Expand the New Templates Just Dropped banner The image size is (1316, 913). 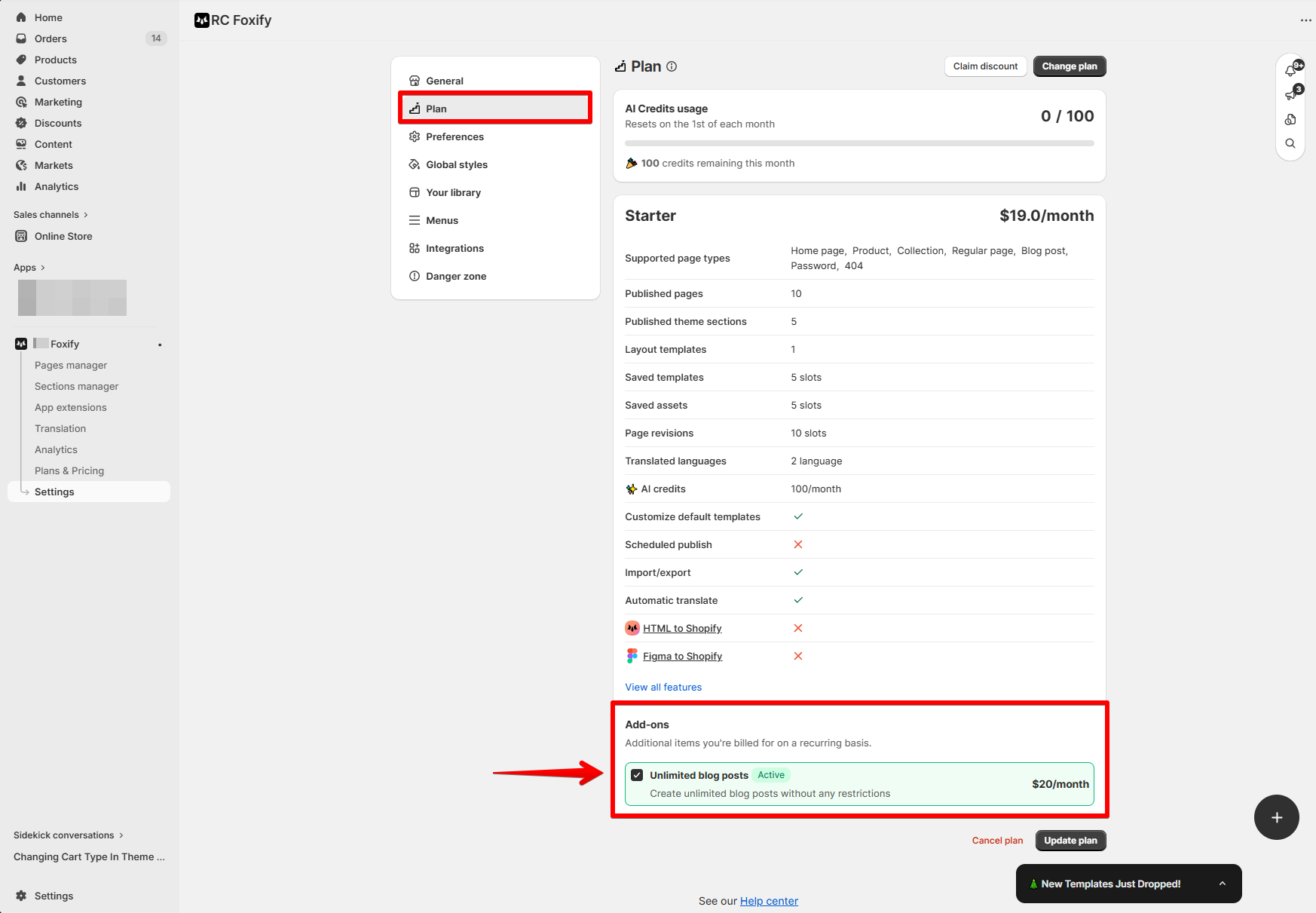1222,884
